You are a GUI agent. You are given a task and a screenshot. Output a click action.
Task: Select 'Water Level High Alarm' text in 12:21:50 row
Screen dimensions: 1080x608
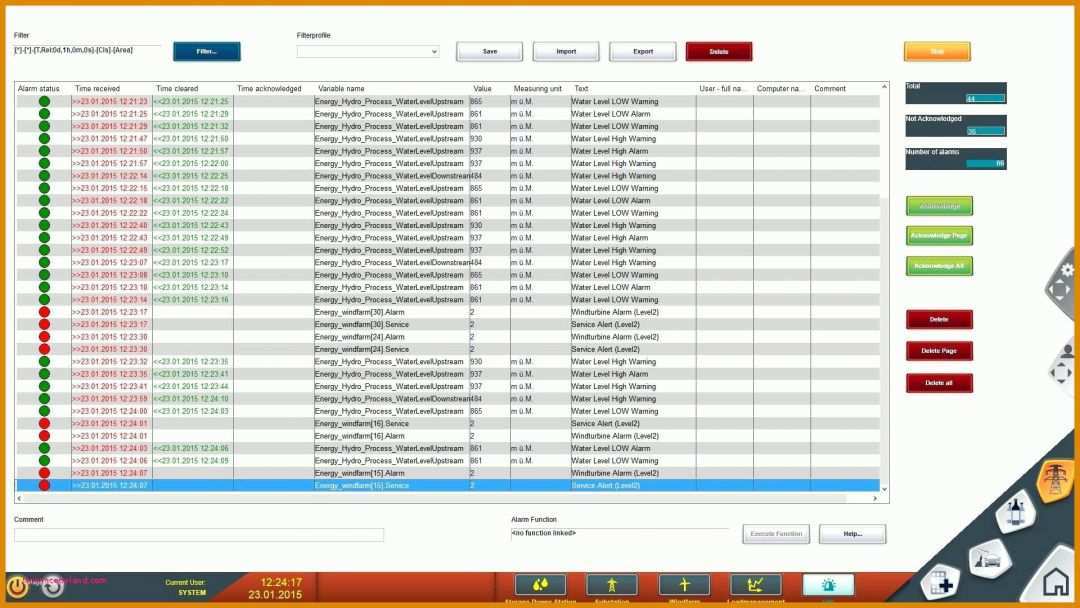click(610, 151)
